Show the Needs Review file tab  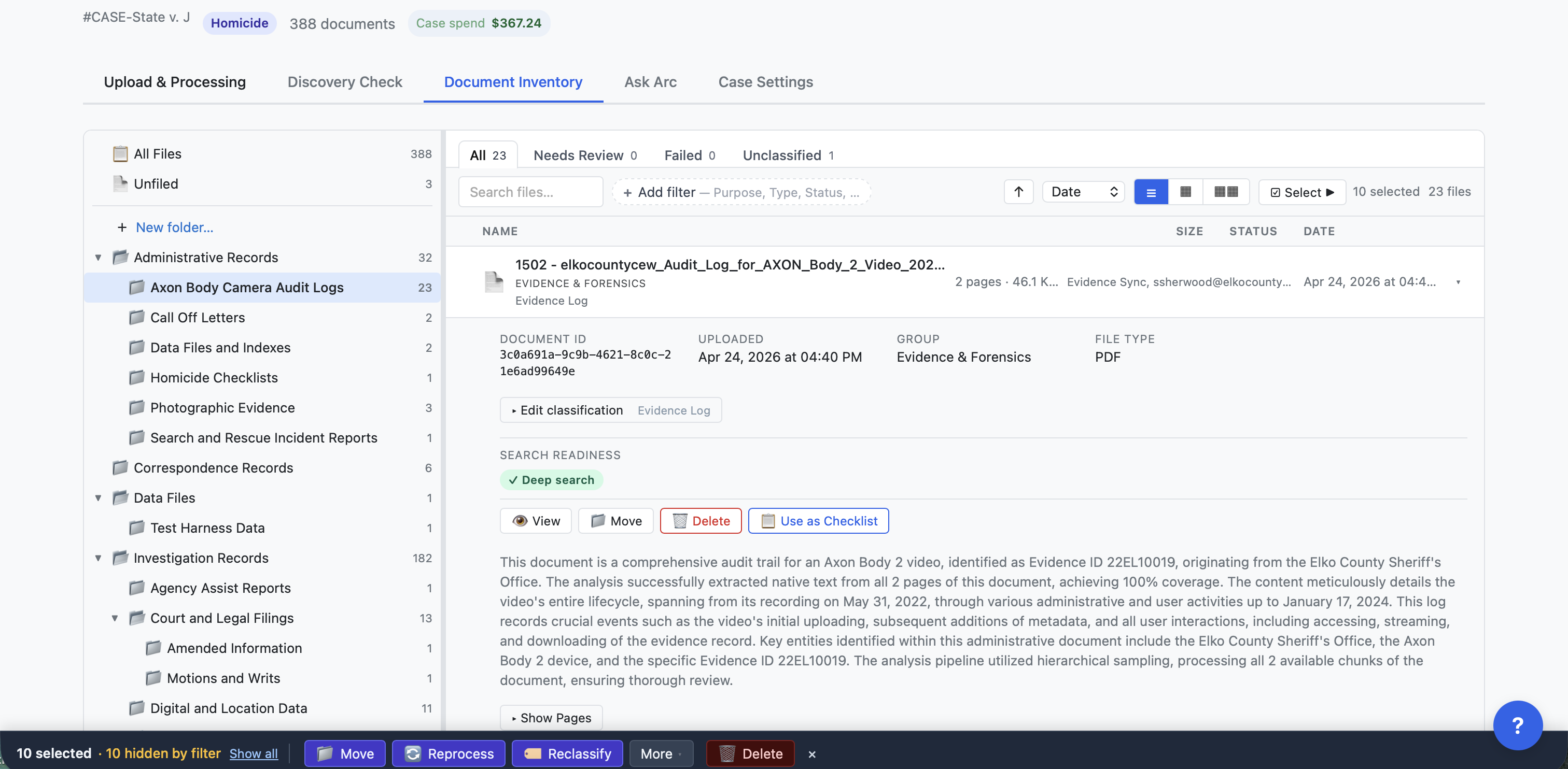click(x=585, y=155)
